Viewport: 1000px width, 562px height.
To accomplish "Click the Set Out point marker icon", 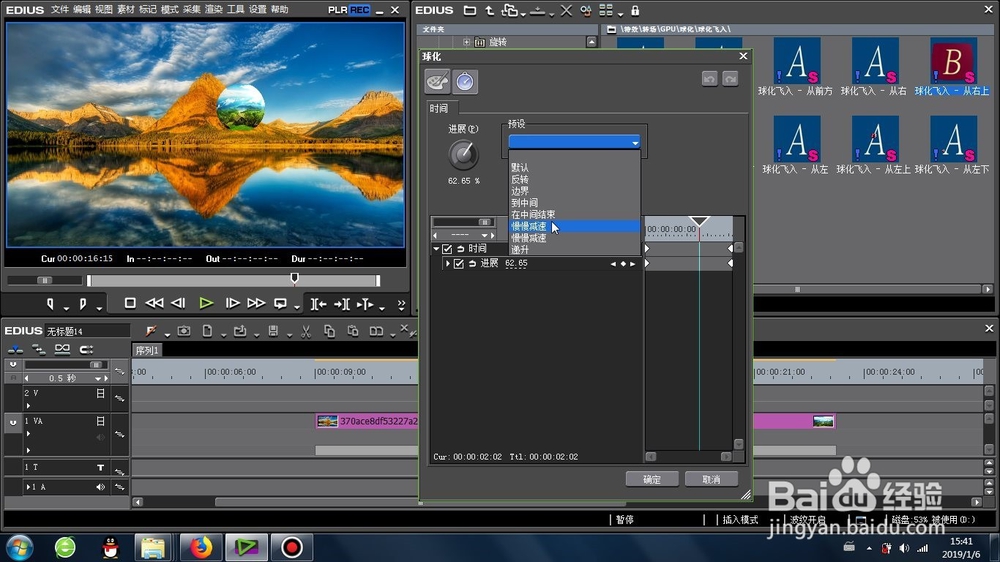I will (x=82, y=304).
